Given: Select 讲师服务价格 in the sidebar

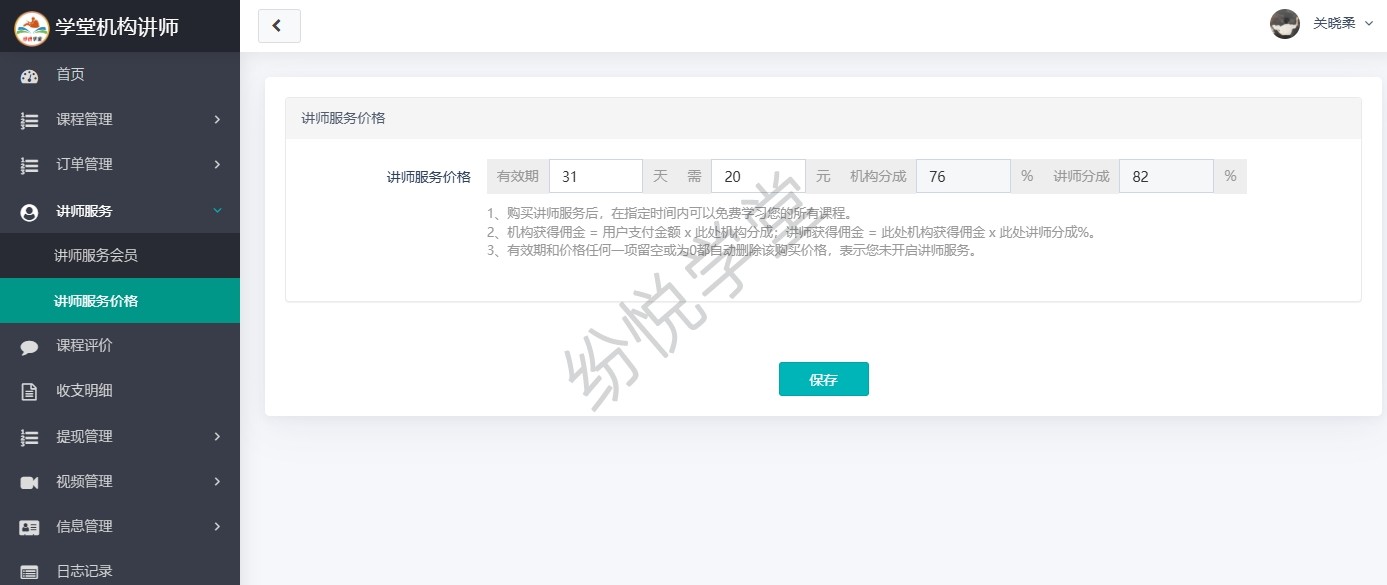Looking at the screenshot, I should pyautogui.click(x=96, y=301).
